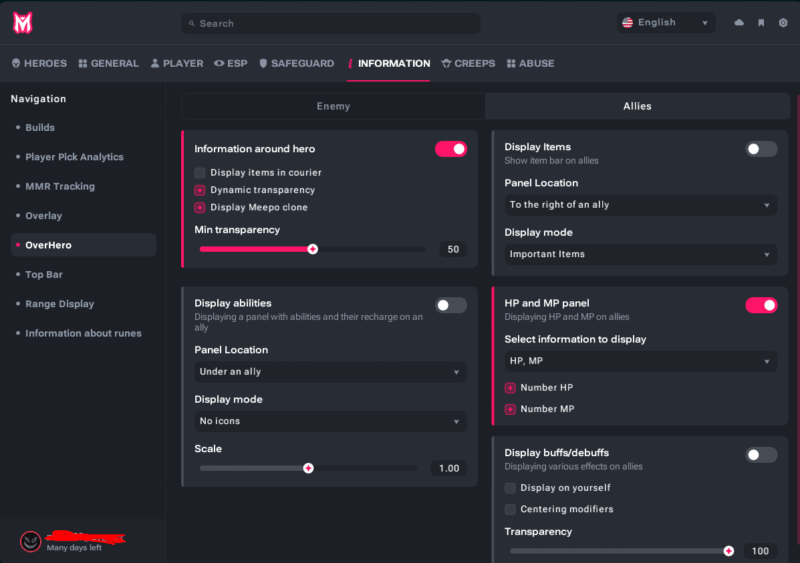Click the pink M logo icon
This screenshot has width=800, height=563.
pyautogui.click(x=22, y=22)
